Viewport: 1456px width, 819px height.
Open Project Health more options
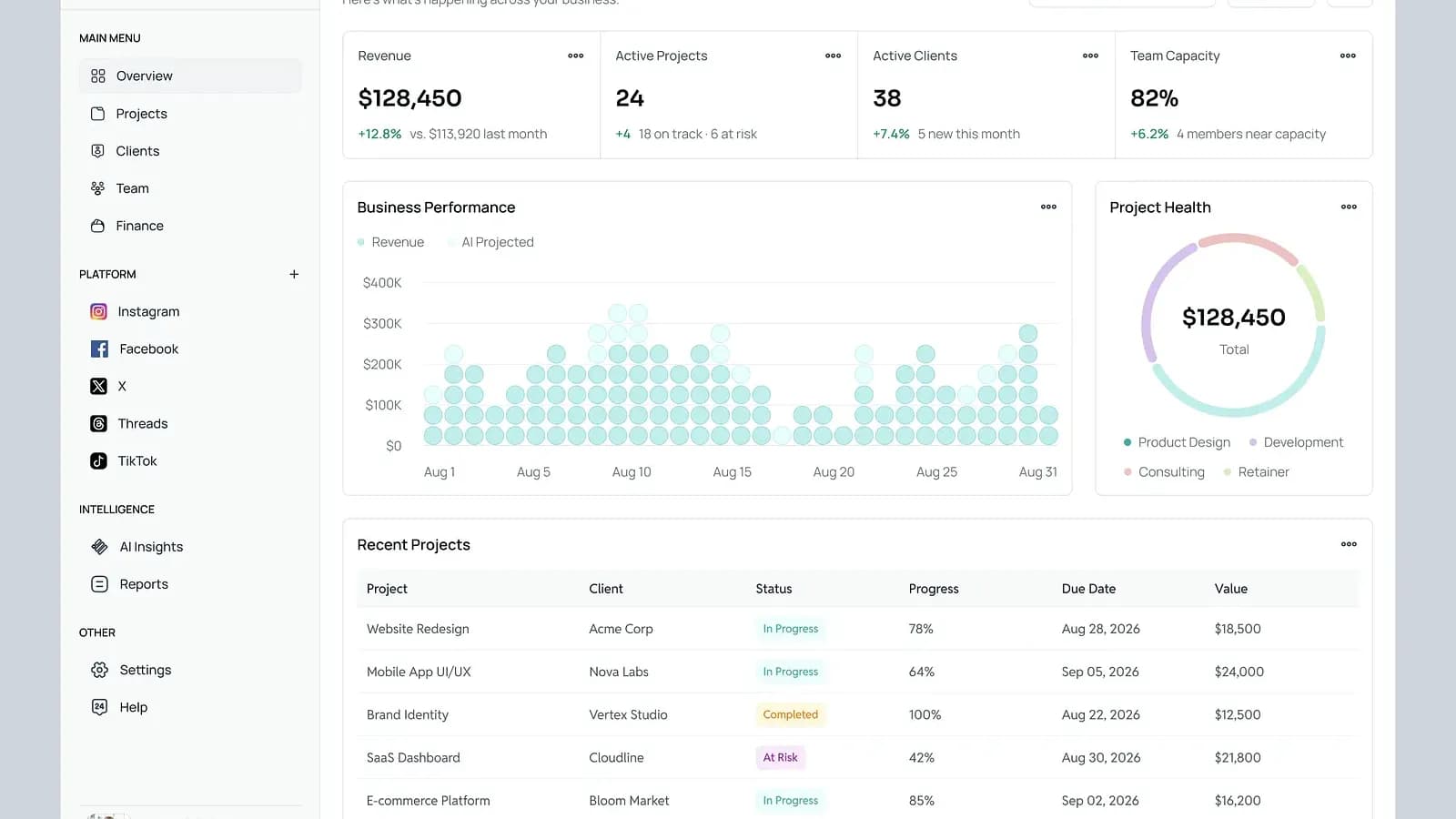[x=1349, y=207]
